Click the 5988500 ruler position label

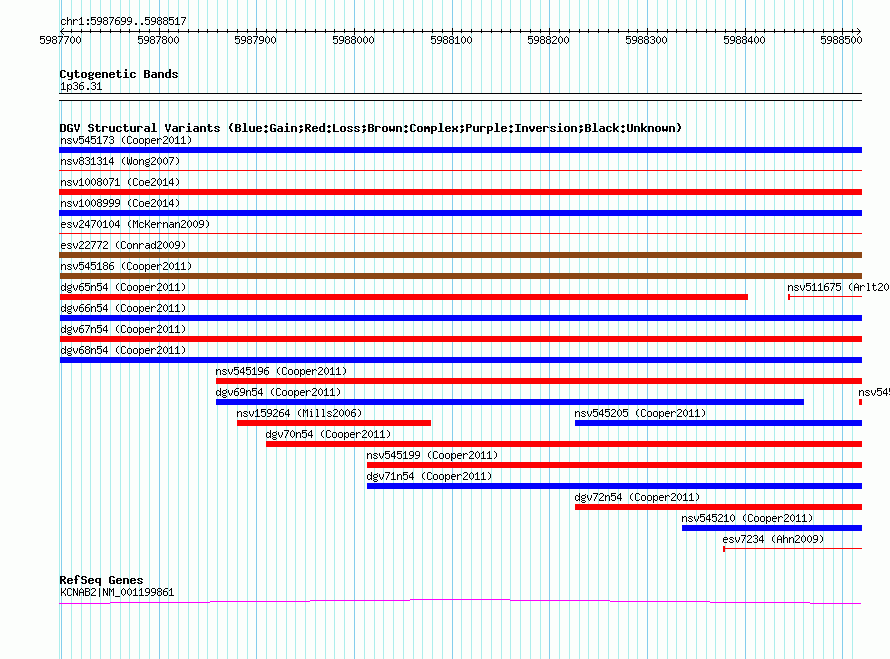pos(841,40)
